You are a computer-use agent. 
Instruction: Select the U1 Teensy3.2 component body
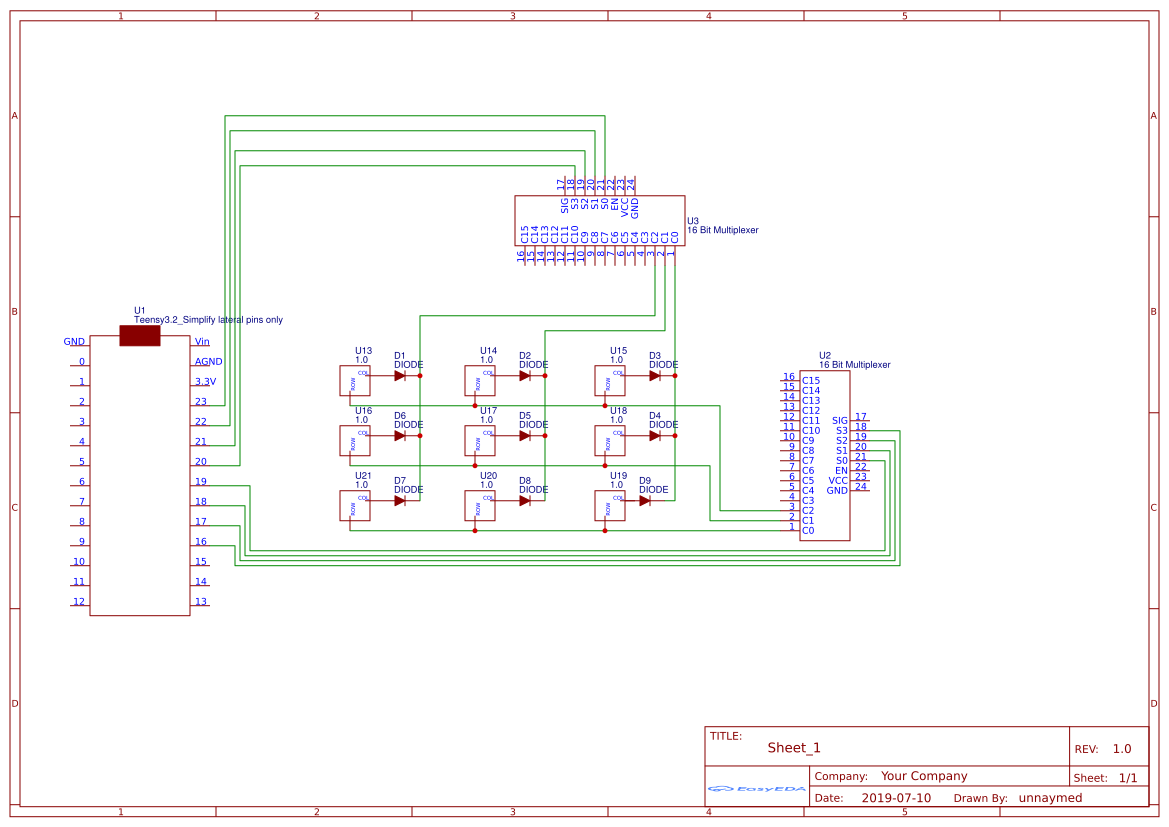pos(140,476)
